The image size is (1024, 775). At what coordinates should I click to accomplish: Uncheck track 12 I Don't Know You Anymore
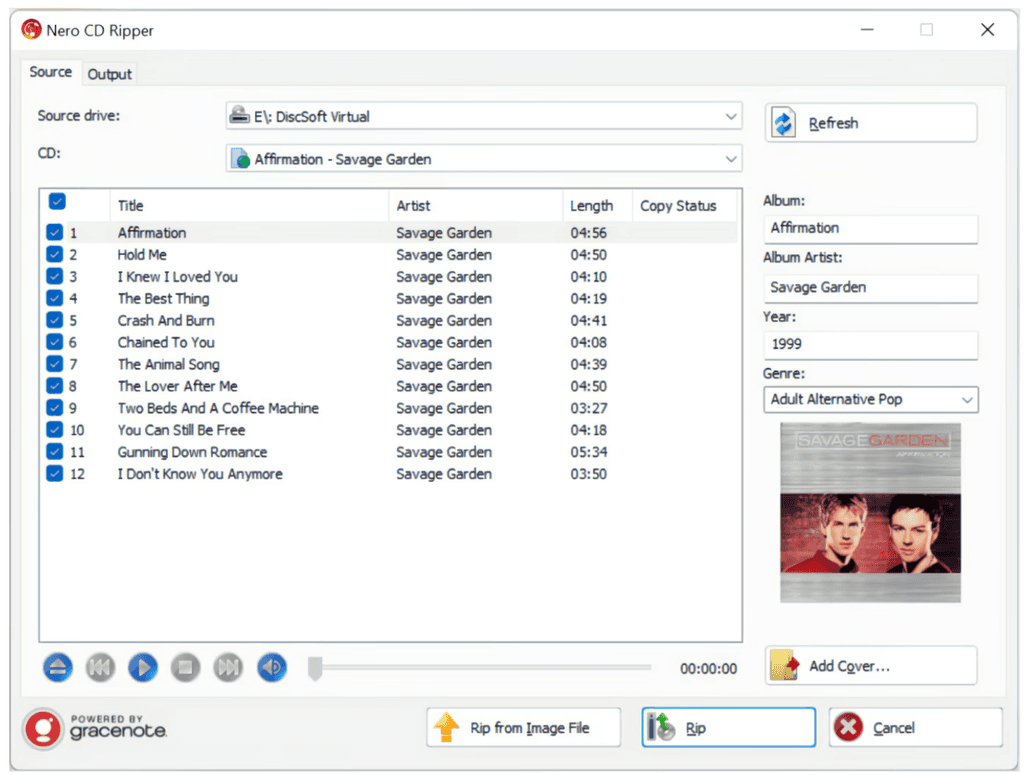pos(54,474)
